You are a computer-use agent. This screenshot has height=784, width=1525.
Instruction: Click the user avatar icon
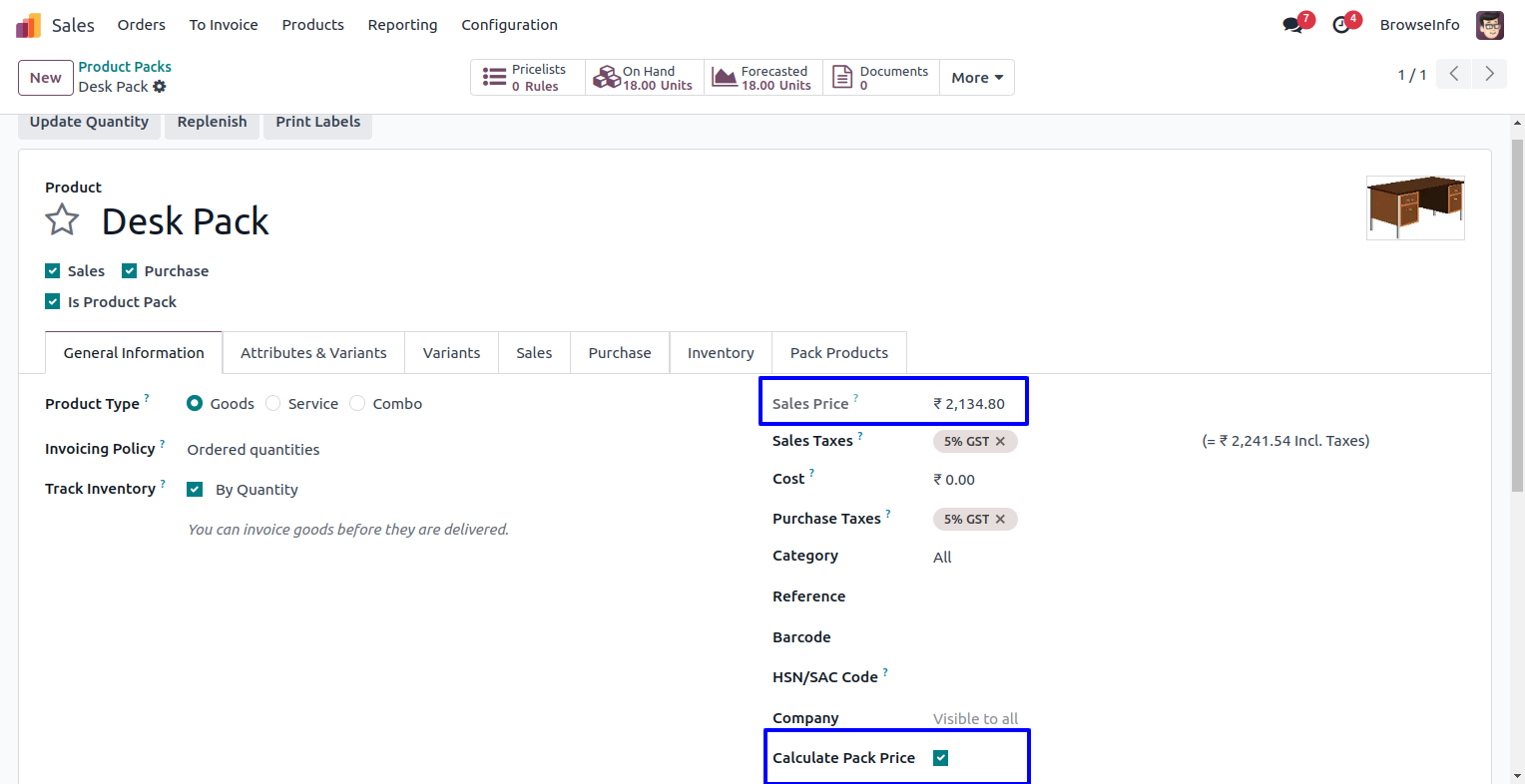point(1489,25)
